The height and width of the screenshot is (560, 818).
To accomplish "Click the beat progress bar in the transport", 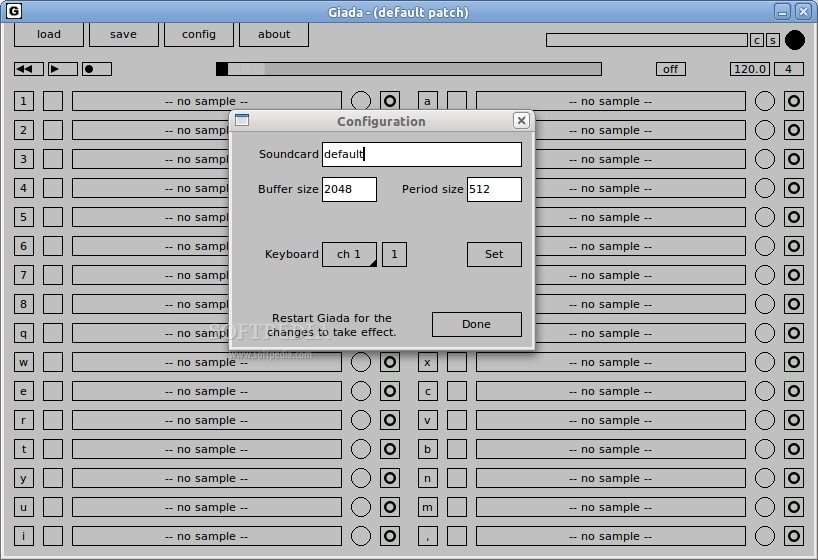I will [x=409, y=69].
